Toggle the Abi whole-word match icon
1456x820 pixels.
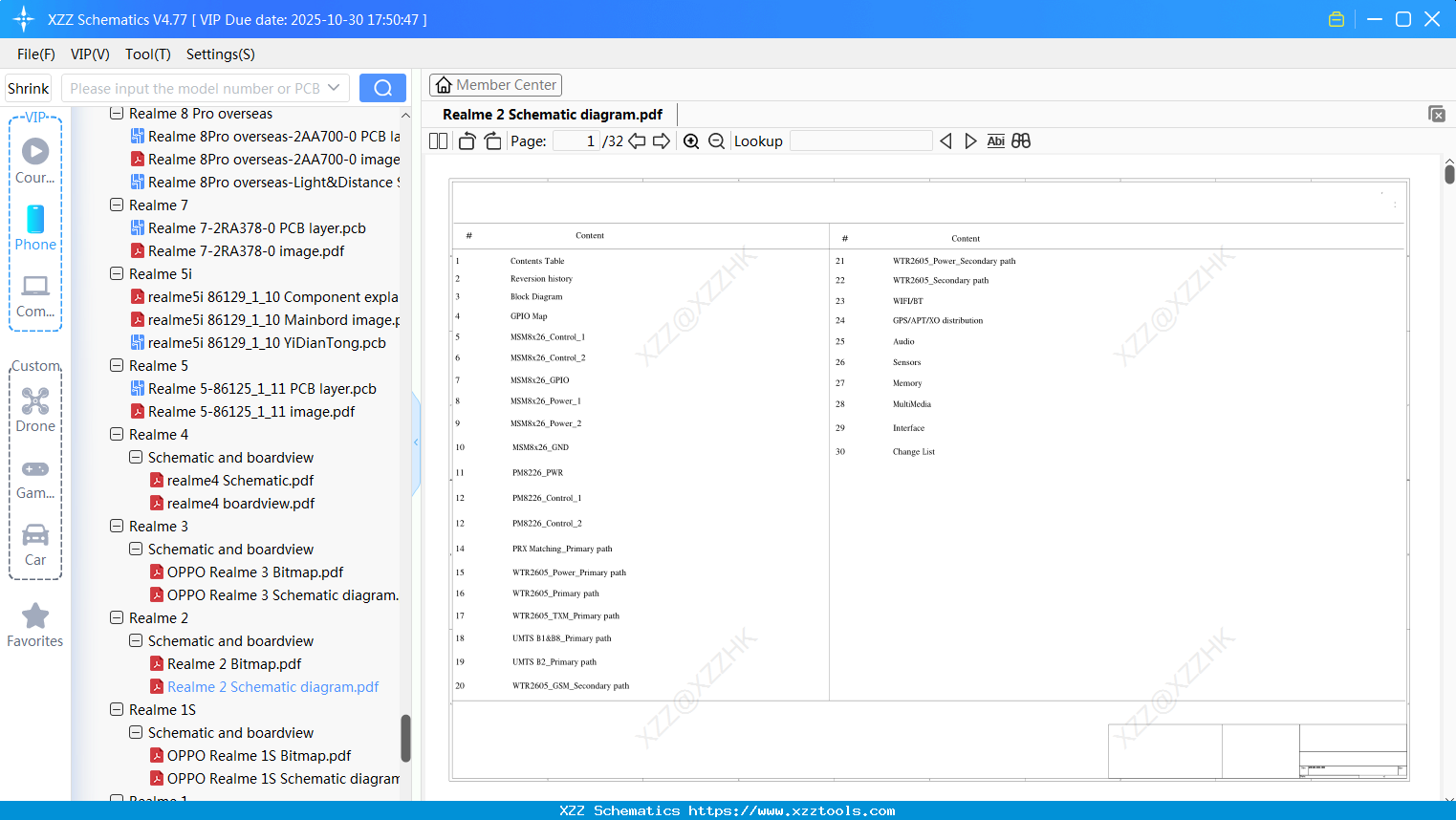tap(996, 141)
